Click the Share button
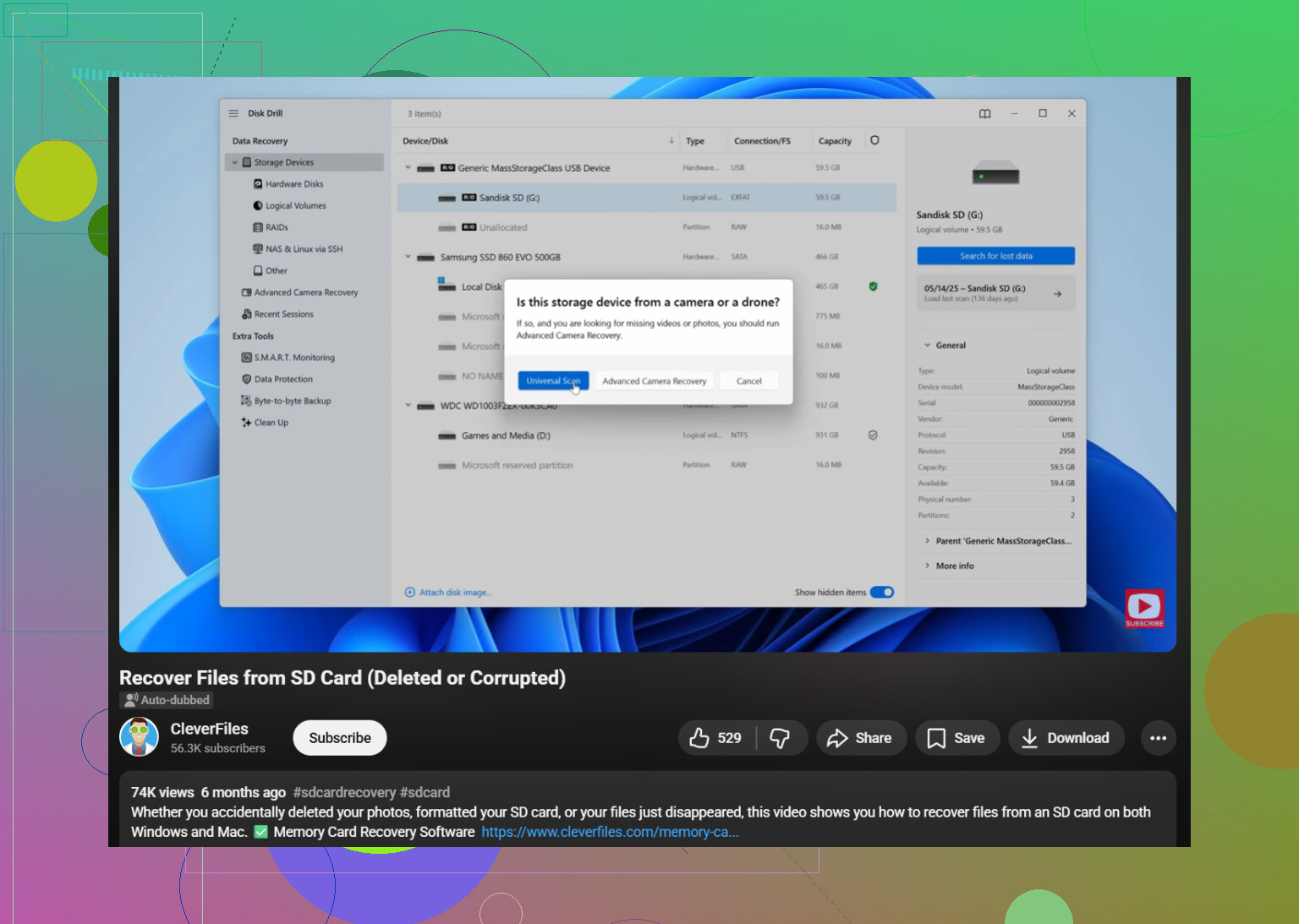The width and height of the screenshot is (1299, 924). pos(861,738)
